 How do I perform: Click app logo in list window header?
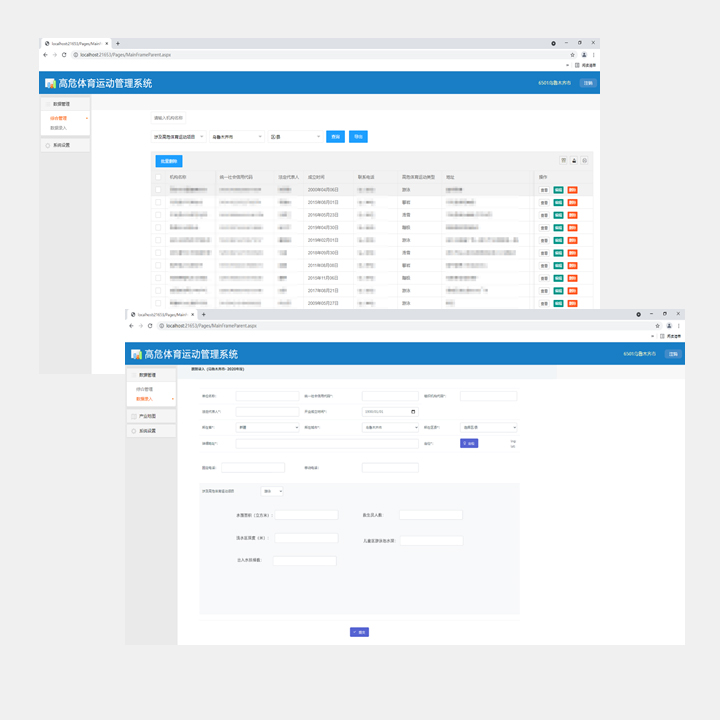(50, 83)
